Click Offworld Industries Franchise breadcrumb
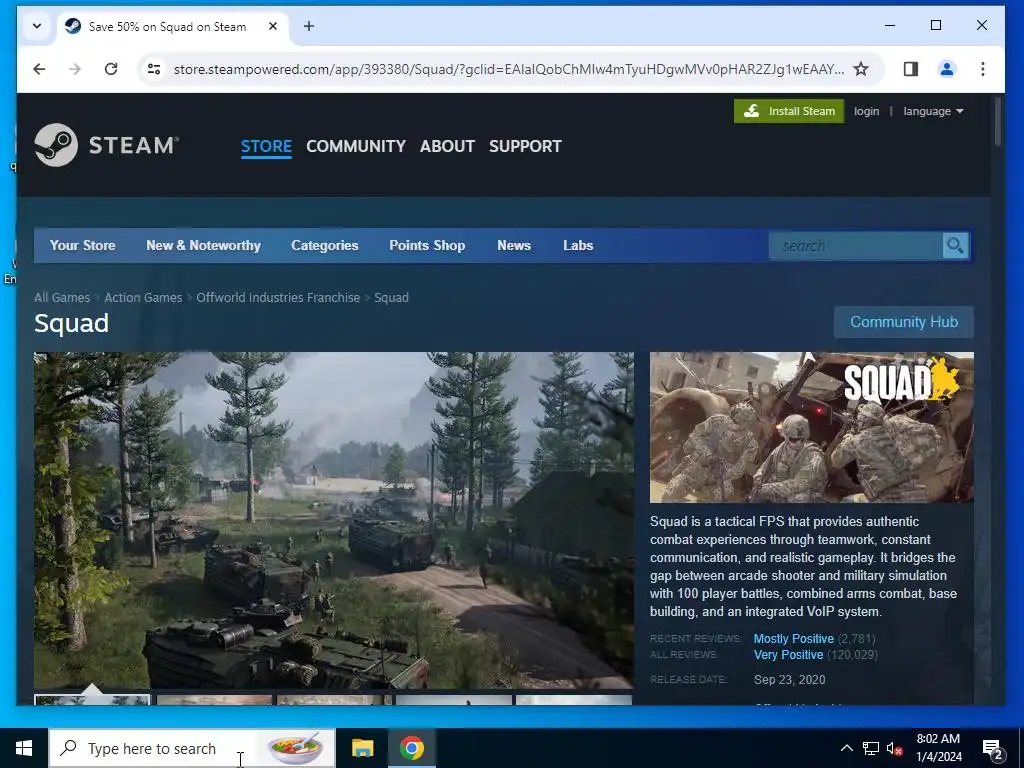The height and width of the screenshot is (768, 1024). tap(278, 297)
